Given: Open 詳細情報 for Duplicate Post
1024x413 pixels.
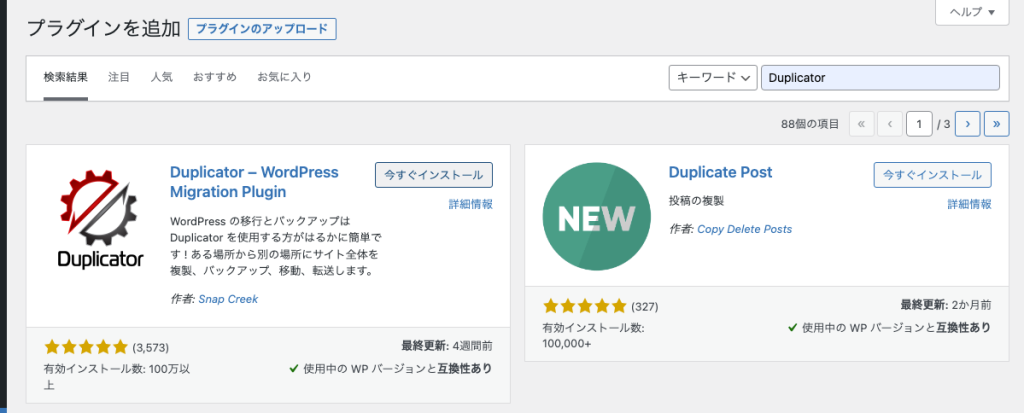Looking at the screenshot, I should click(x=969, y=204).
